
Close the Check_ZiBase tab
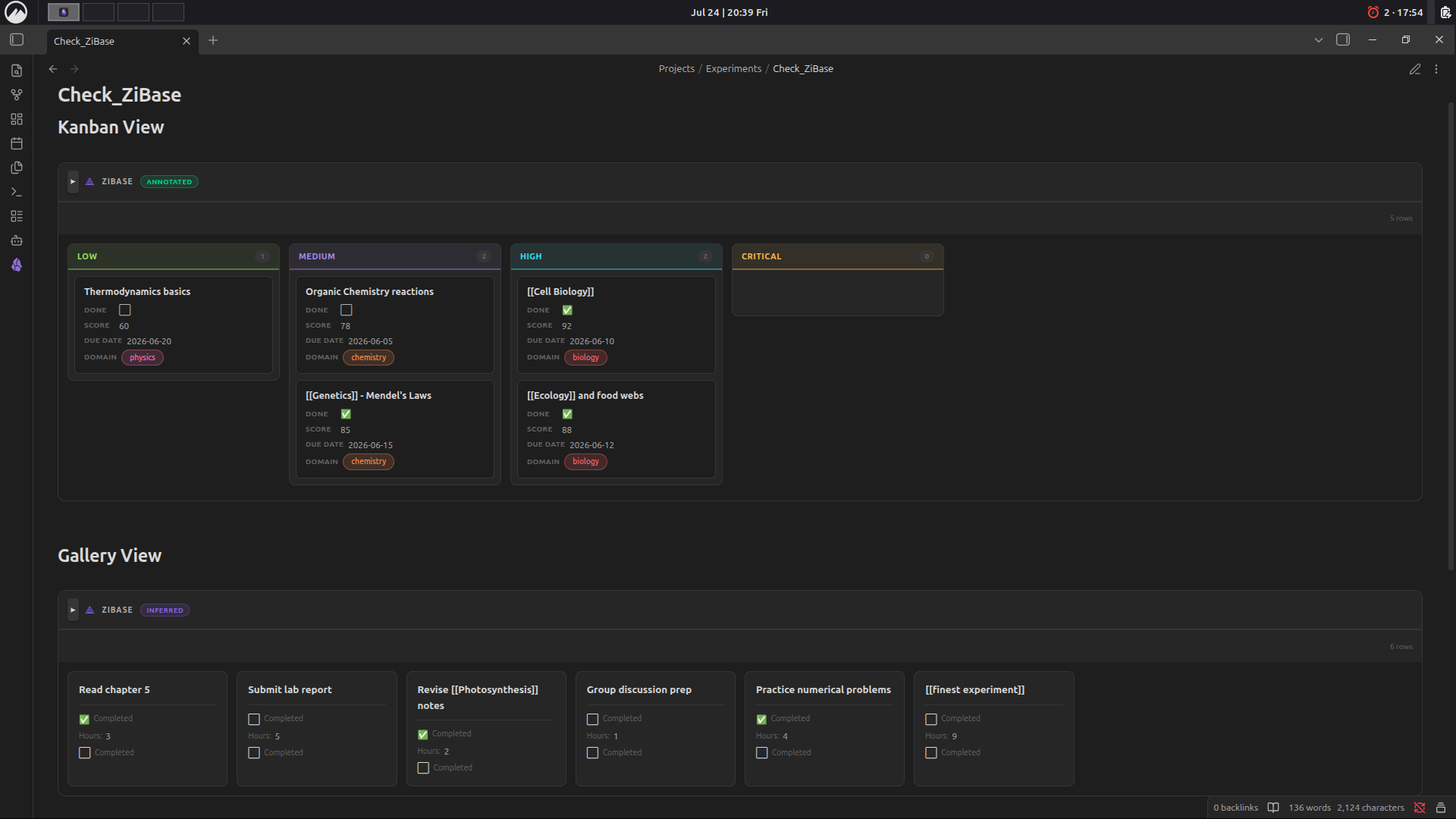187,41
